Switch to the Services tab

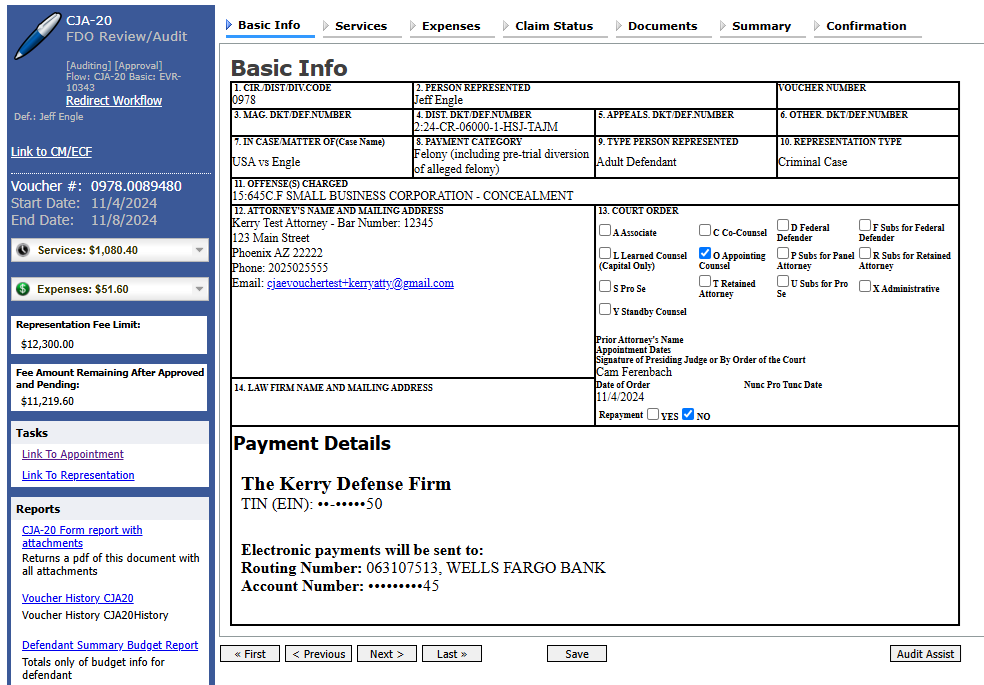point(360,26)
